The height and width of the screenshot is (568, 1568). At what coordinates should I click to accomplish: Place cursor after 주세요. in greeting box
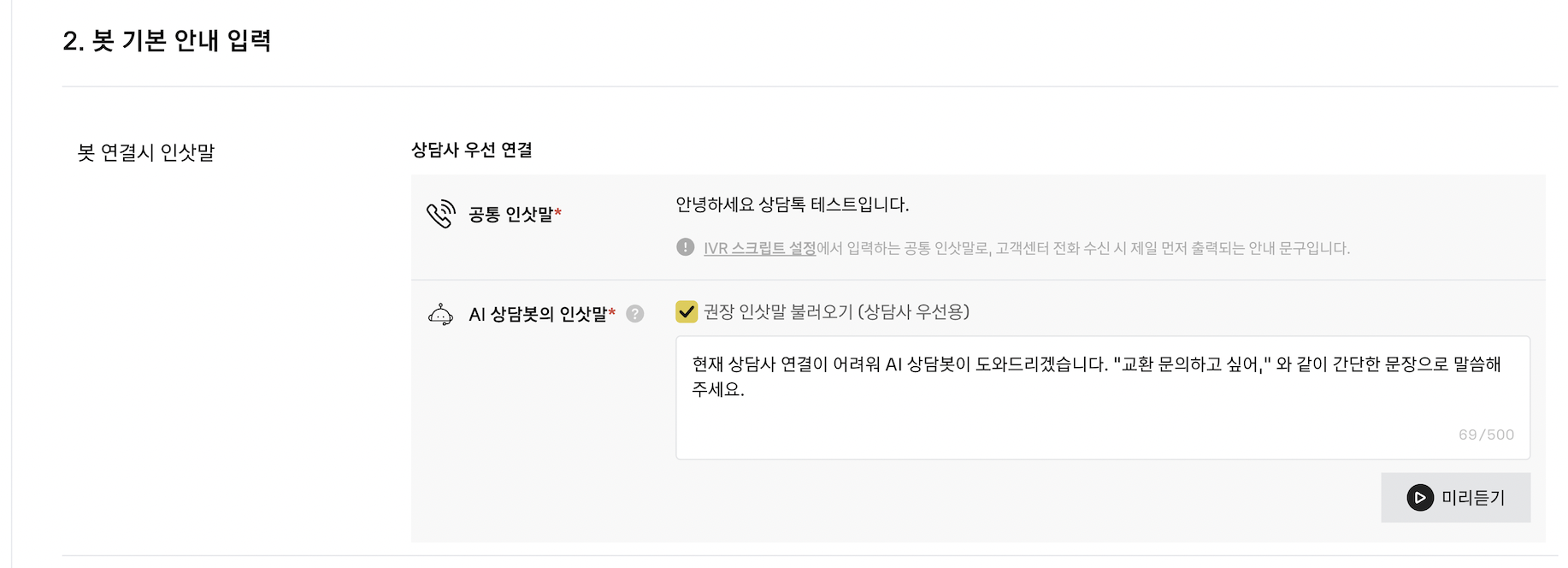pyautogui.click(x=746, y=390)
